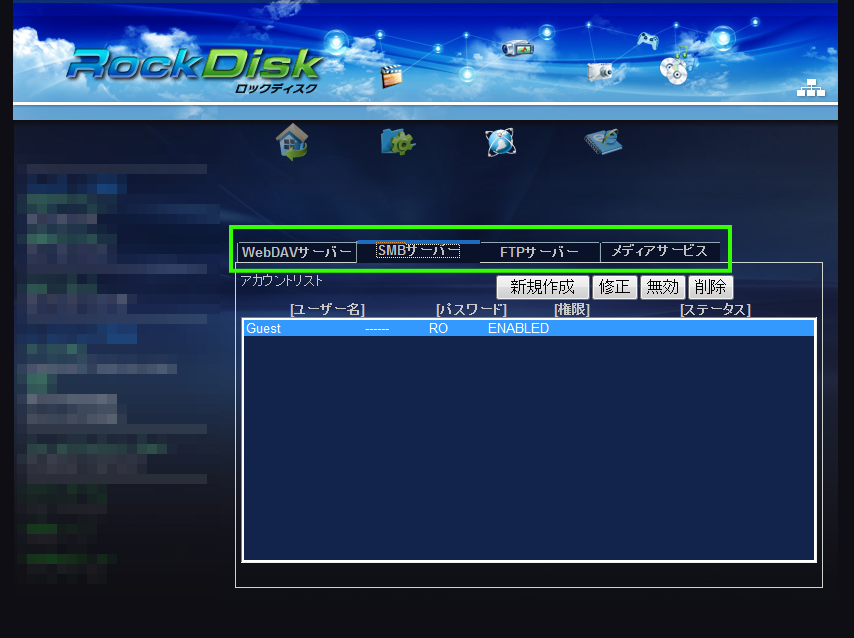Open the disk drive tools icon

(603, 142)
